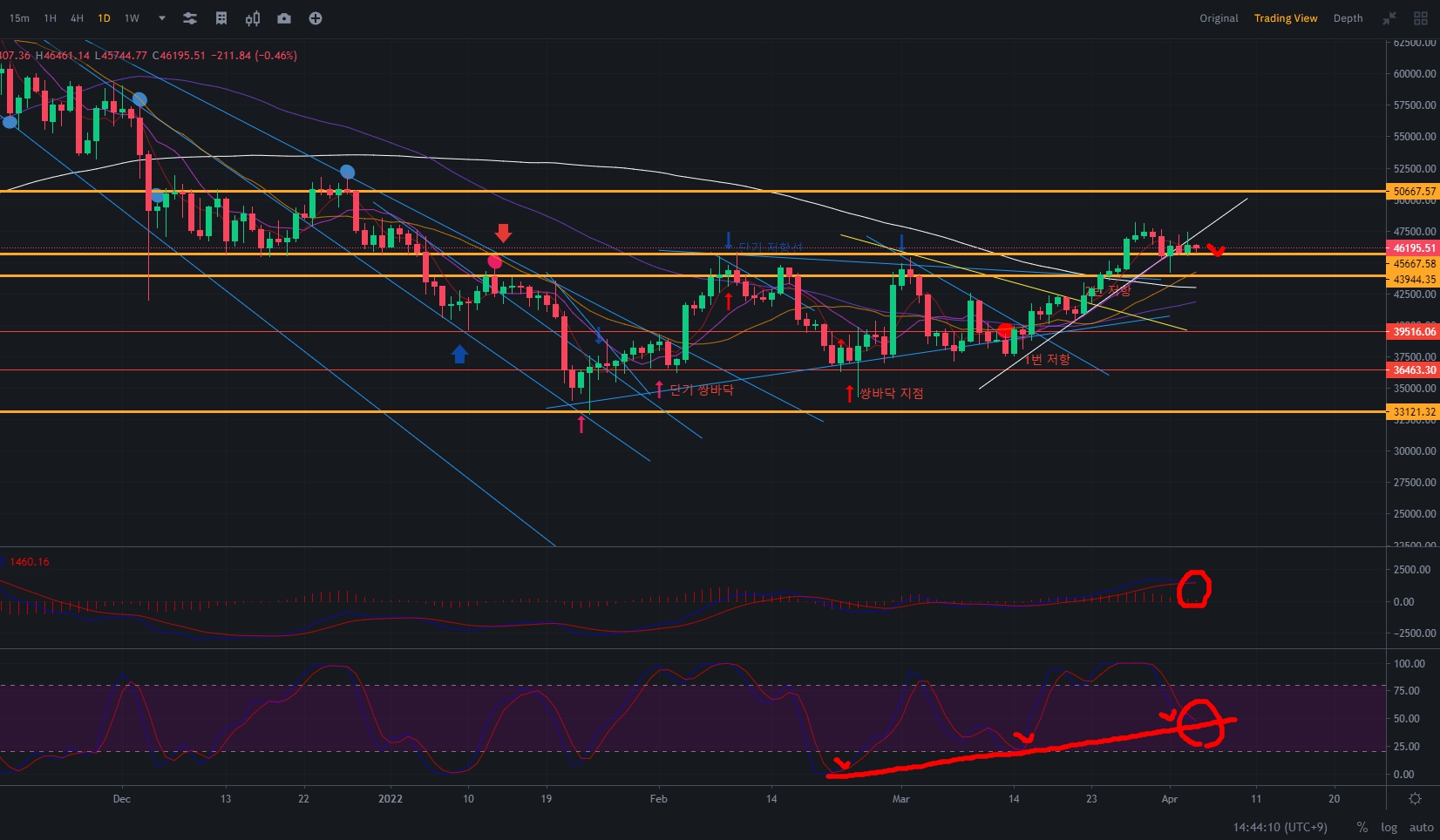The height and width of the screenshot is (840, 1440).
Task: Toggle log scale for price axis
Action: tap(1389, 827)
